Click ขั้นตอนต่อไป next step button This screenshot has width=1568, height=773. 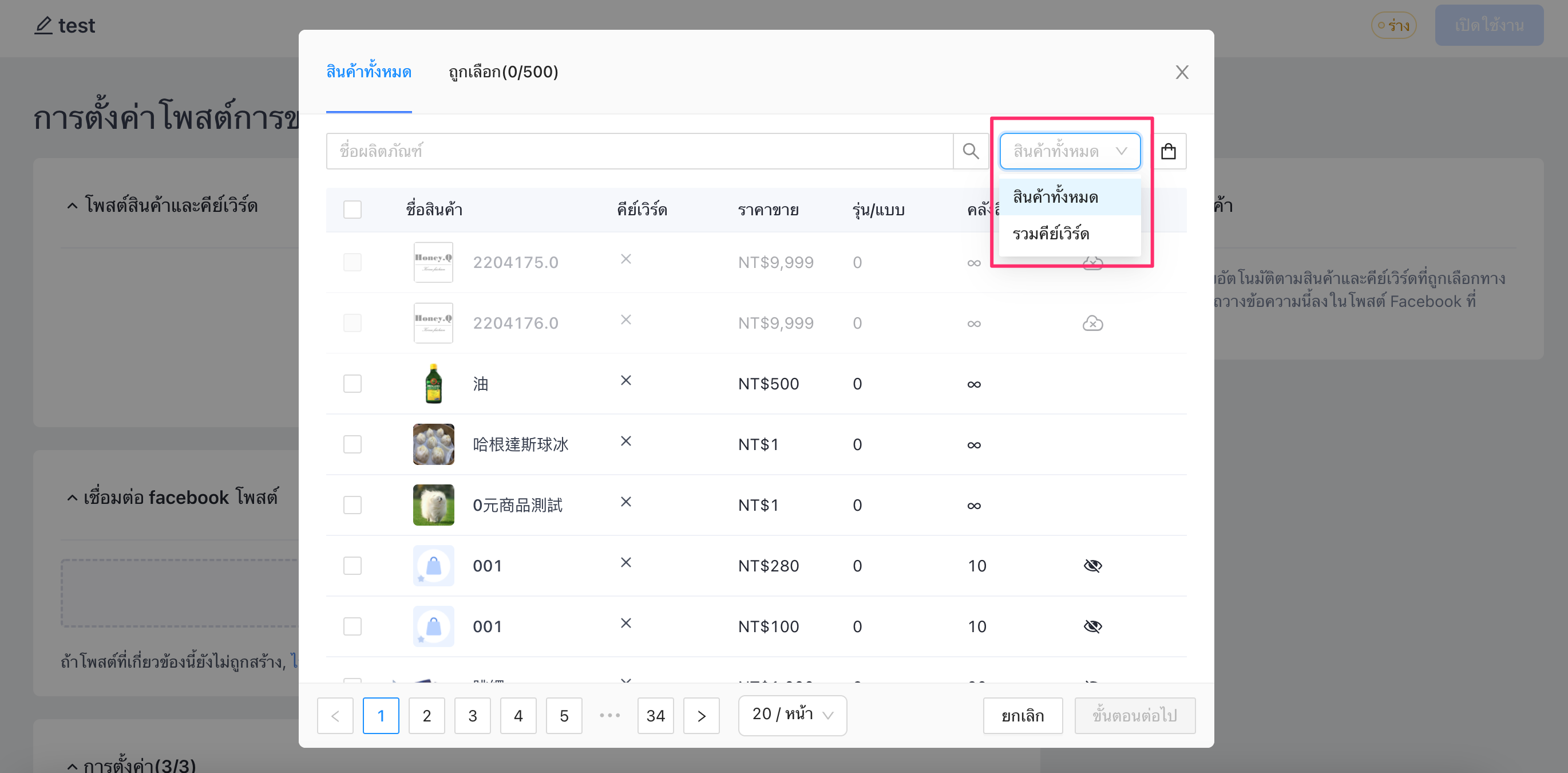(x=1135, y=716)
